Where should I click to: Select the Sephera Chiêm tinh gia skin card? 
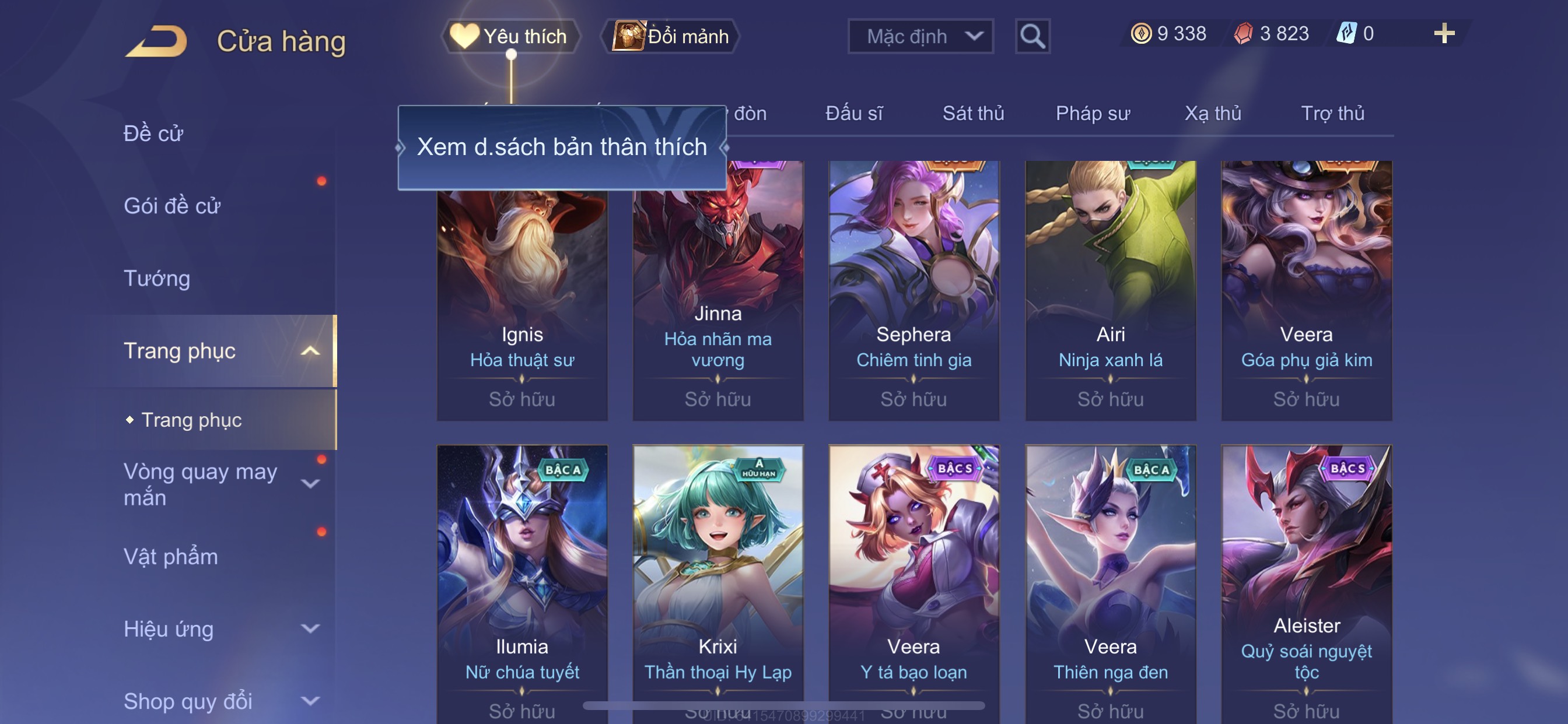tap(914, 291)
